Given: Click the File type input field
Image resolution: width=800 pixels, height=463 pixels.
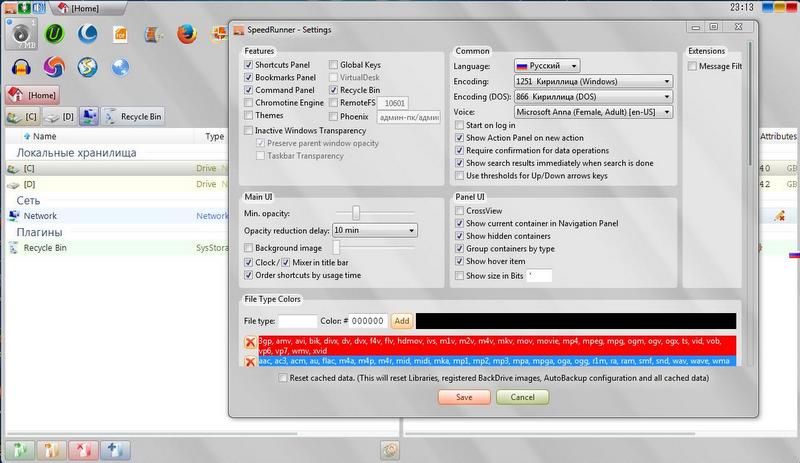Looking at the screenshot, I should point(297,321).
